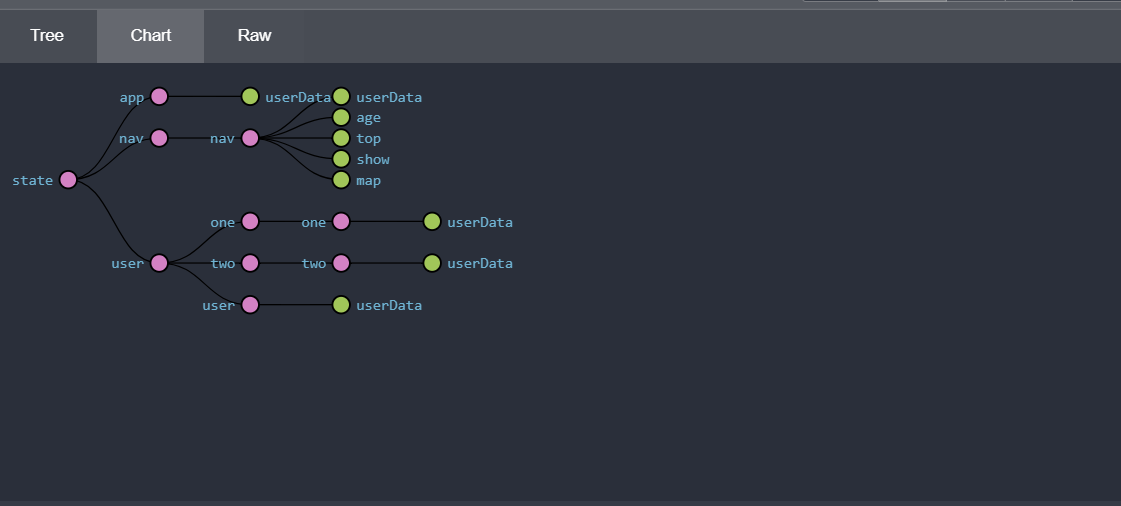Toggle the second pink one node

(341, 221)
